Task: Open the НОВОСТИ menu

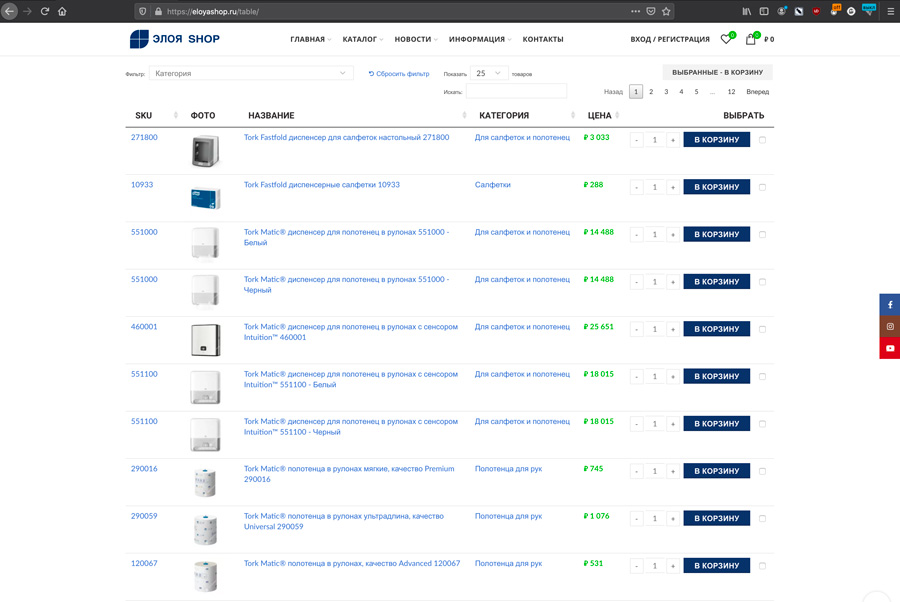Action: pos(415,39)
